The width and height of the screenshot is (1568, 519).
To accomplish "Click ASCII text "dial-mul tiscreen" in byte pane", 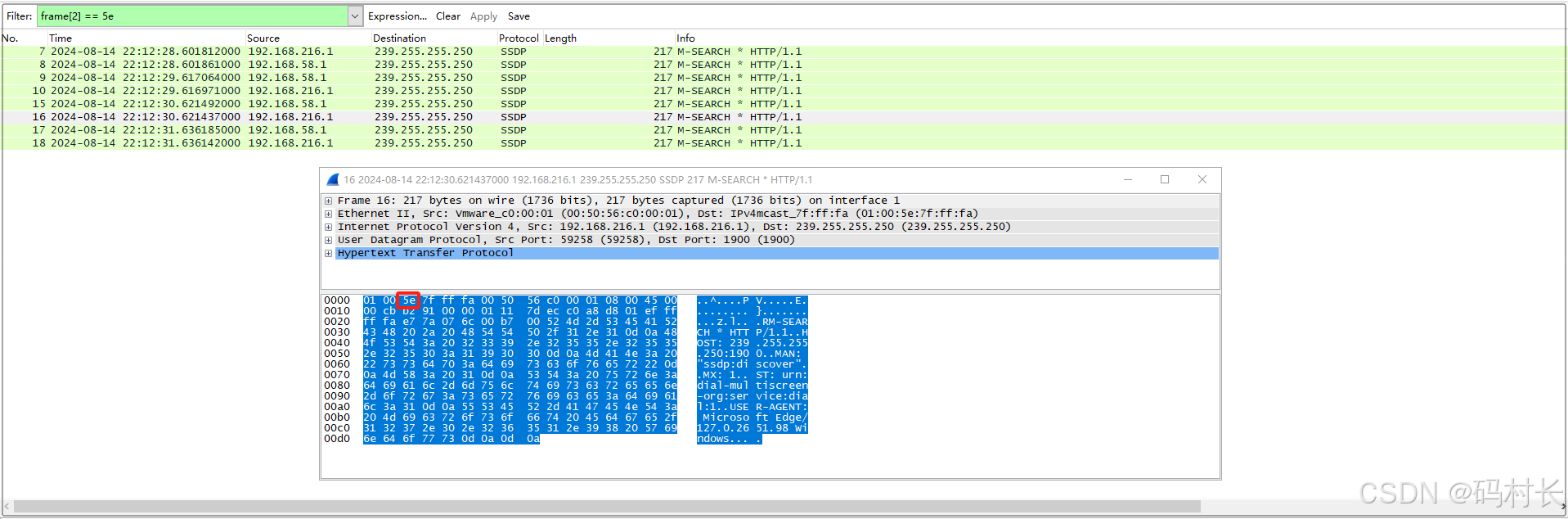I will (x=752, y=386).
